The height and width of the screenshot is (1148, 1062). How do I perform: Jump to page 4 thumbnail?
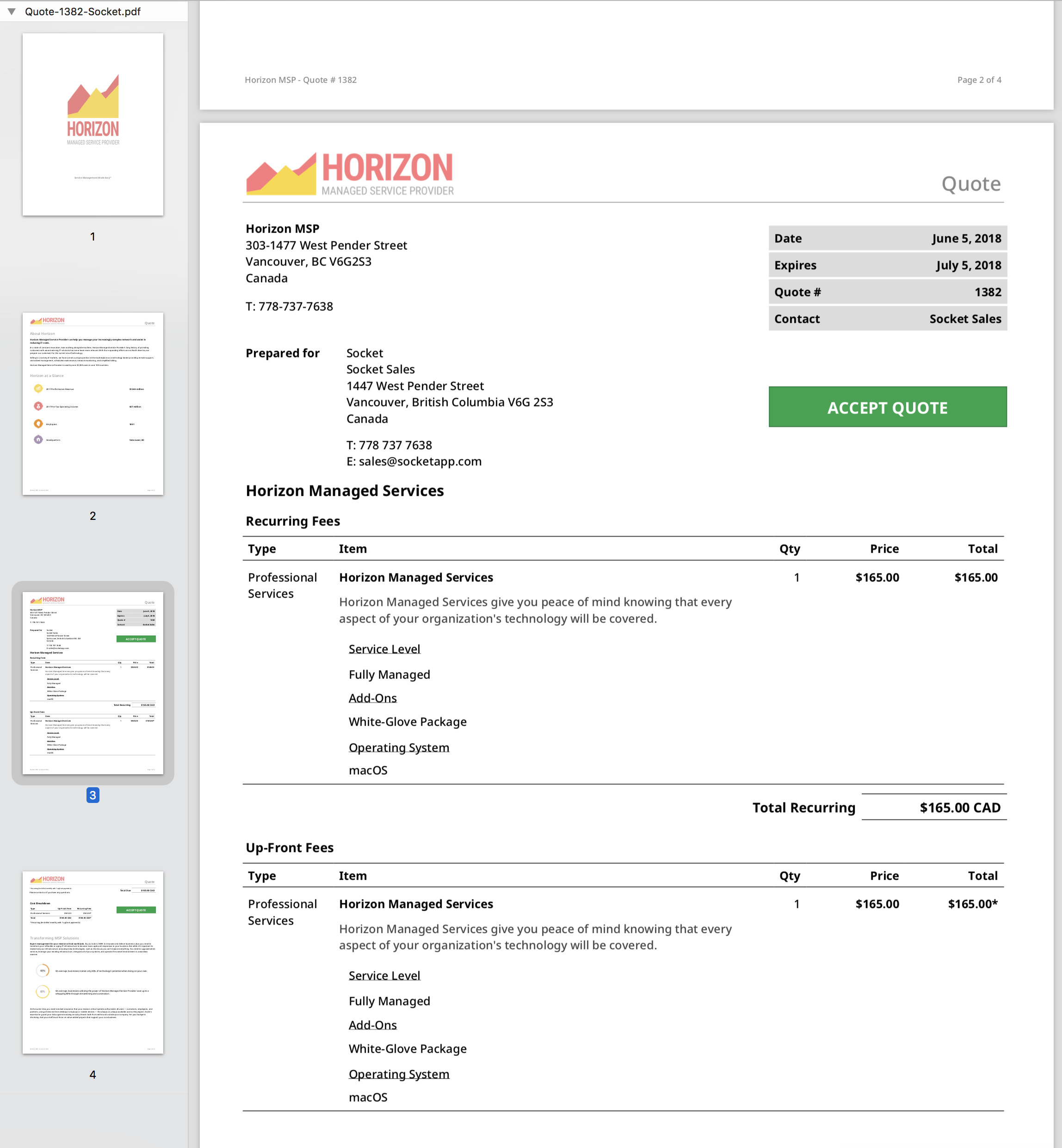pyautogui.click(x=93, y=962)
